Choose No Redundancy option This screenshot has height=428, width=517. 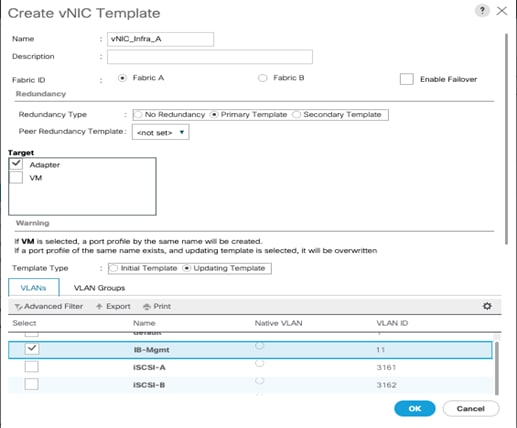pos(138,115)
